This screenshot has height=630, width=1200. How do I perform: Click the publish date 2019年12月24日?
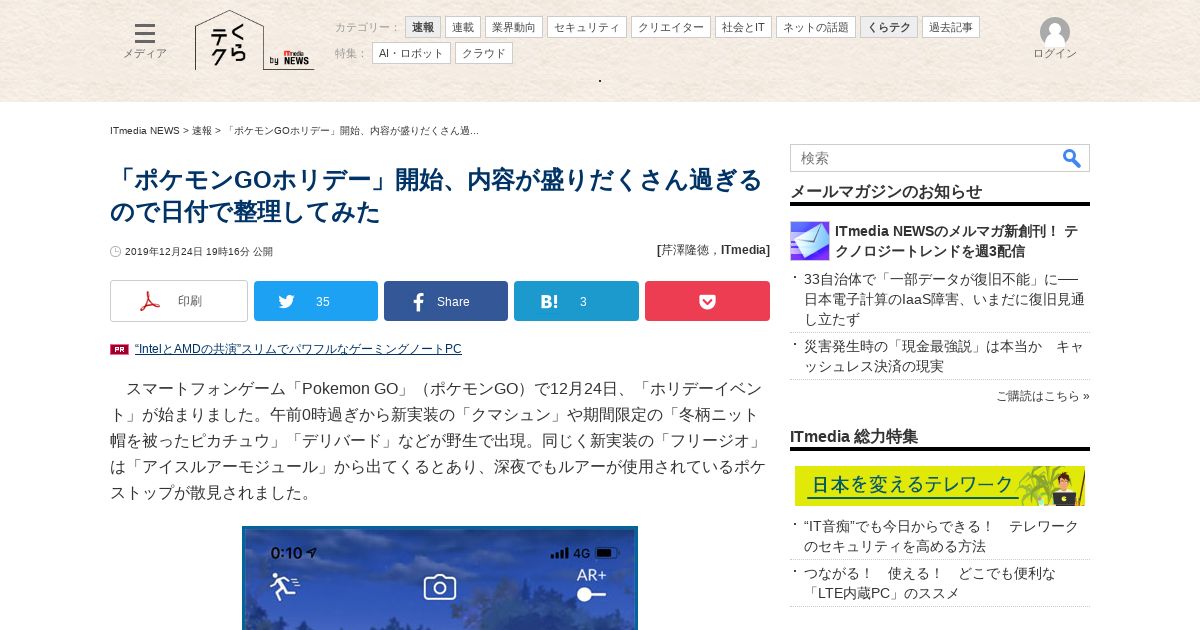(164, 252)
